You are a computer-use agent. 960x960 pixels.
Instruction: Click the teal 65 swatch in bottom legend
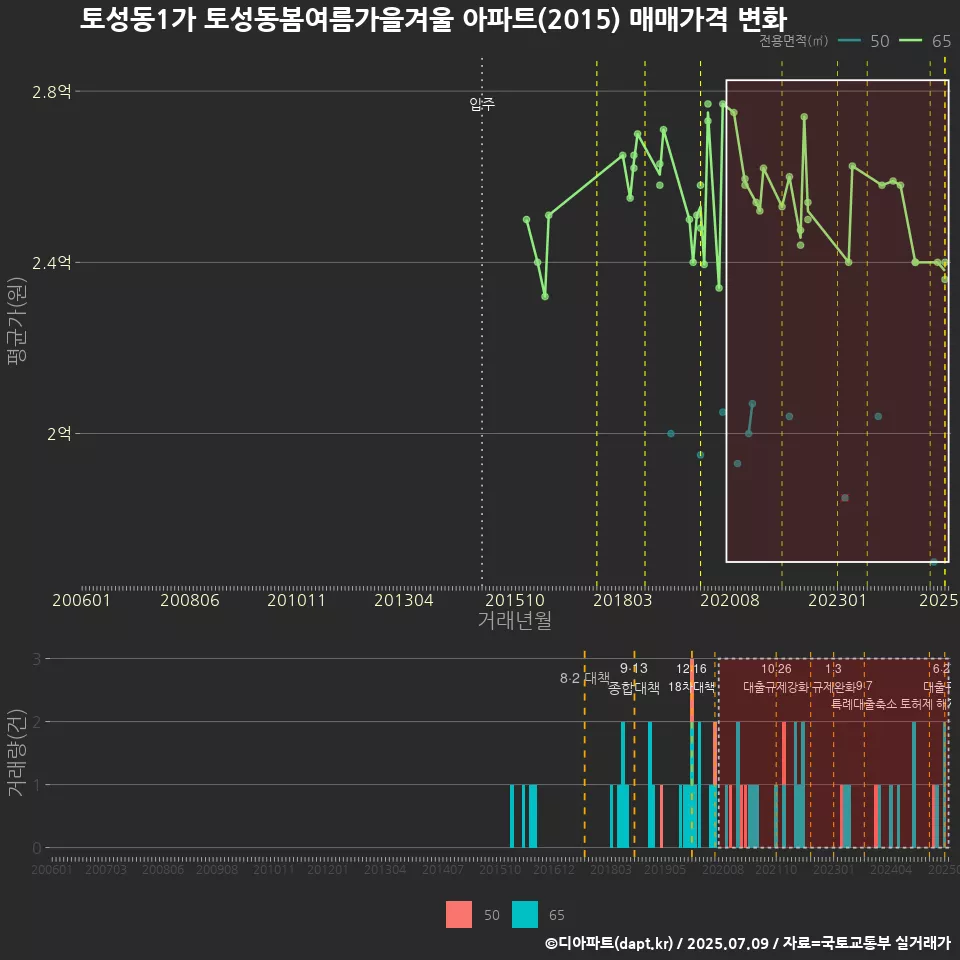pyautogui.click(x=525, y=915)
